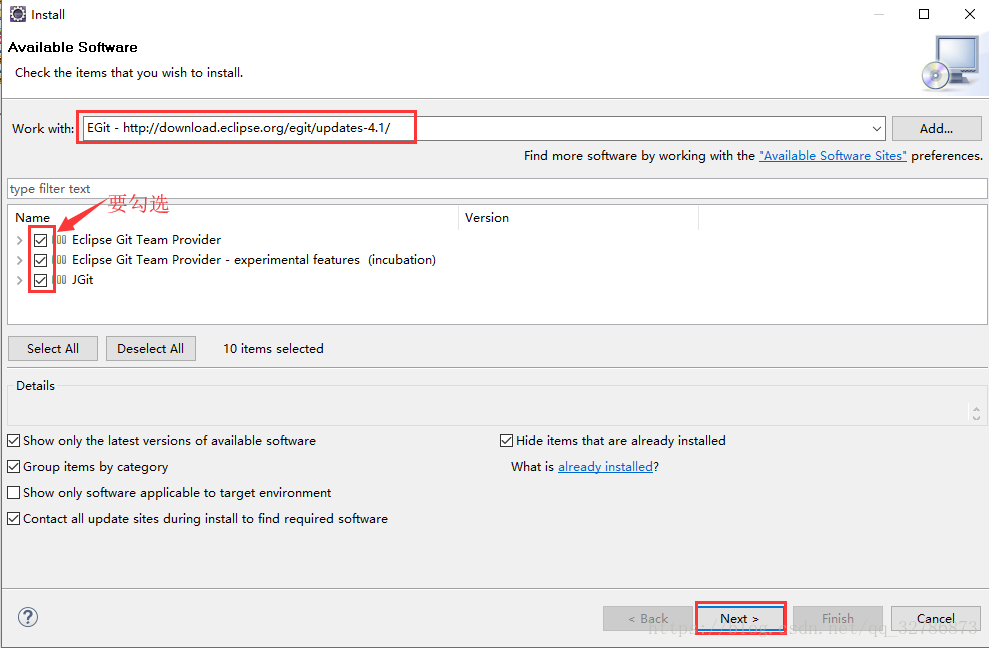The height and width of the screenshot is (648, 989).
Task: Toggle Contact all update sites during install
Action: pos(13,519)
